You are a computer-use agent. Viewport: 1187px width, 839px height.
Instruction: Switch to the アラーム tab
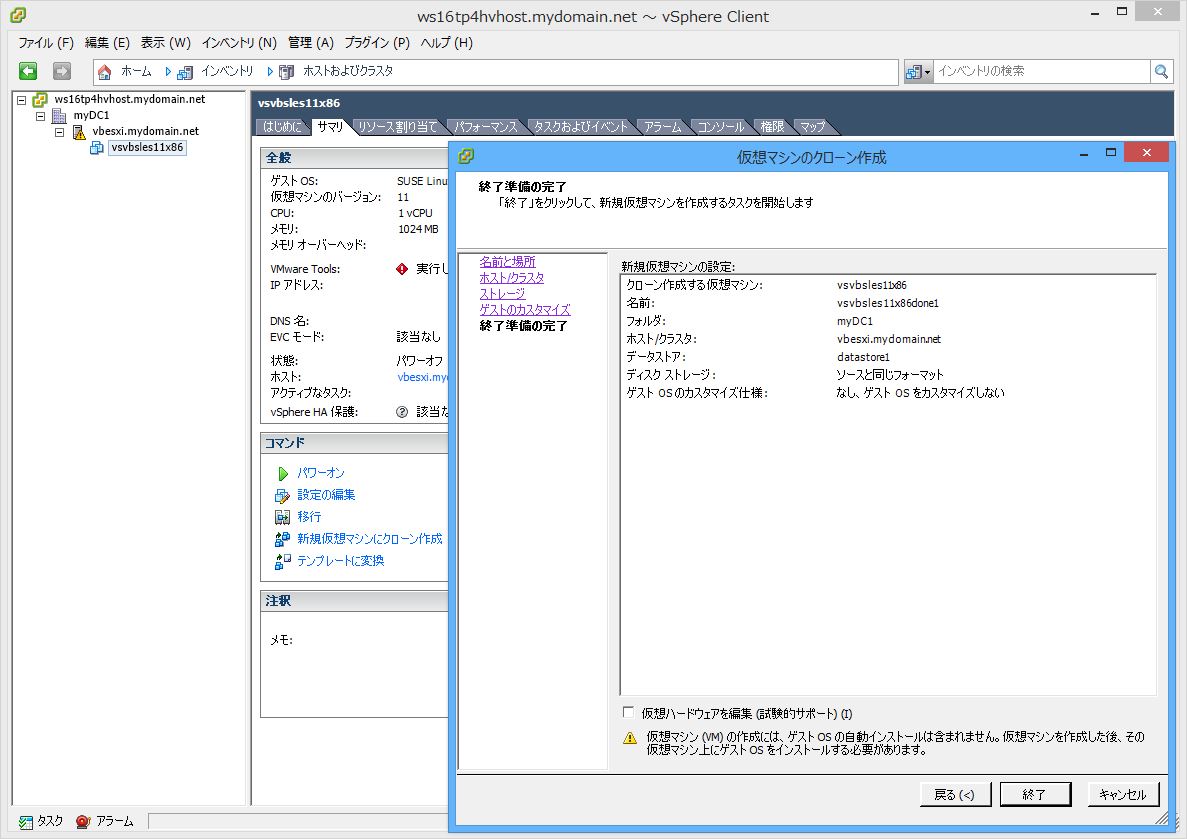tap(662, 126)
